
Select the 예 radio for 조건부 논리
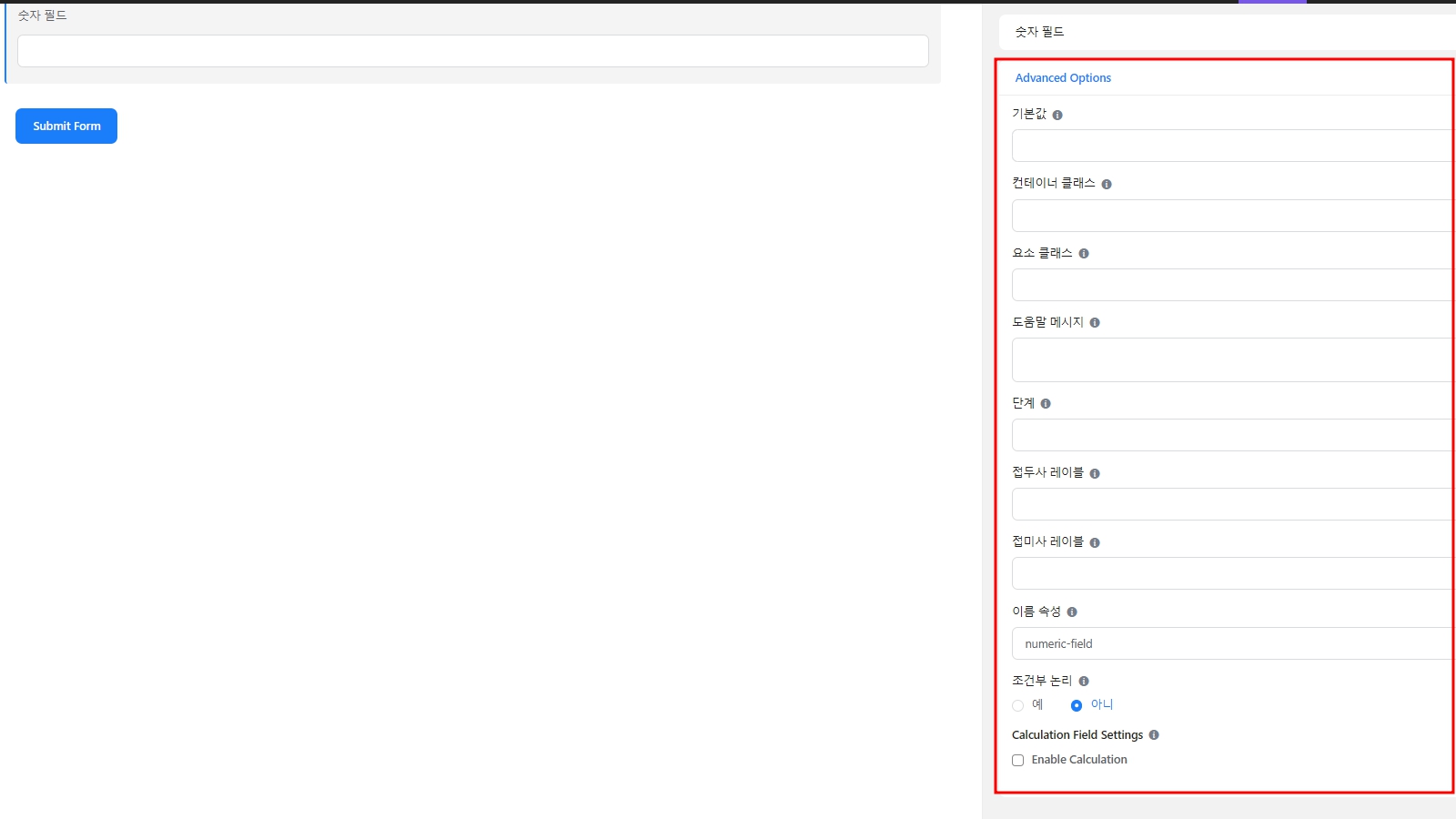1018,705
